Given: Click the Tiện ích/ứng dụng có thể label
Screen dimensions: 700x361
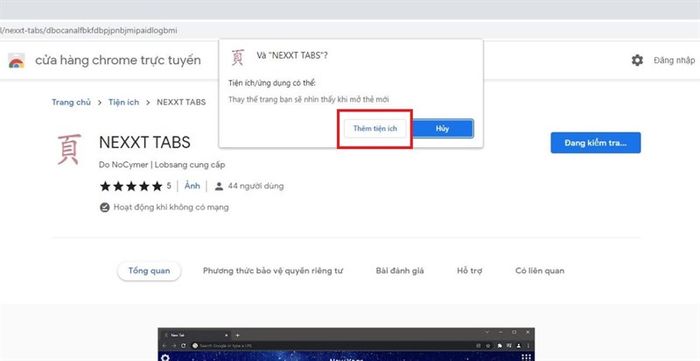Looking at the screenshot, I should pos(272,83).
